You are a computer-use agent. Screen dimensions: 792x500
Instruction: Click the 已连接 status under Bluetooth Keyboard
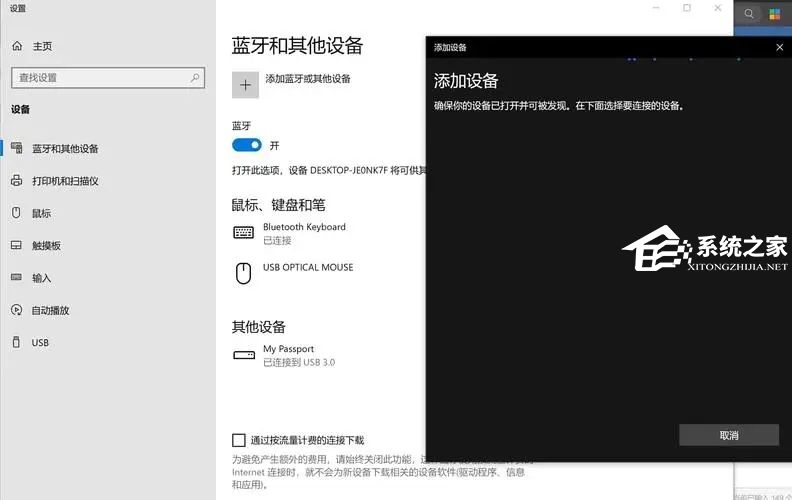(277, 240)
